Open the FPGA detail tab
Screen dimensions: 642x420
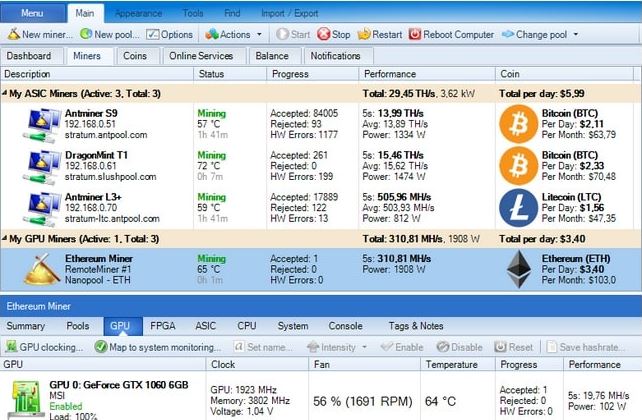point(163,326)
